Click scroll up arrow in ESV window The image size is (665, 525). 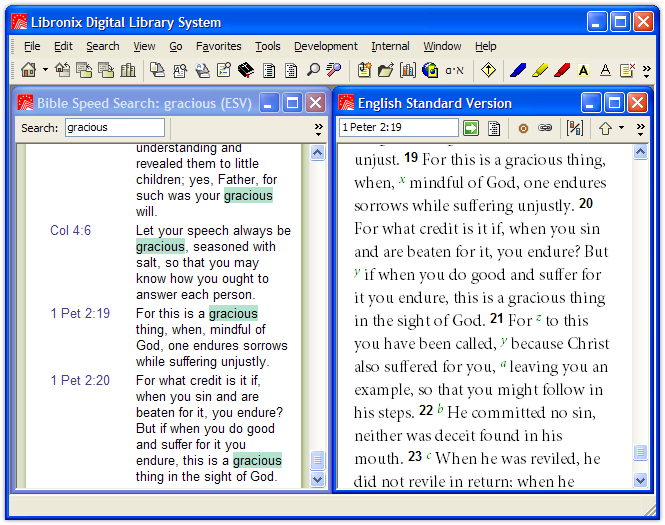pos(640,151)
